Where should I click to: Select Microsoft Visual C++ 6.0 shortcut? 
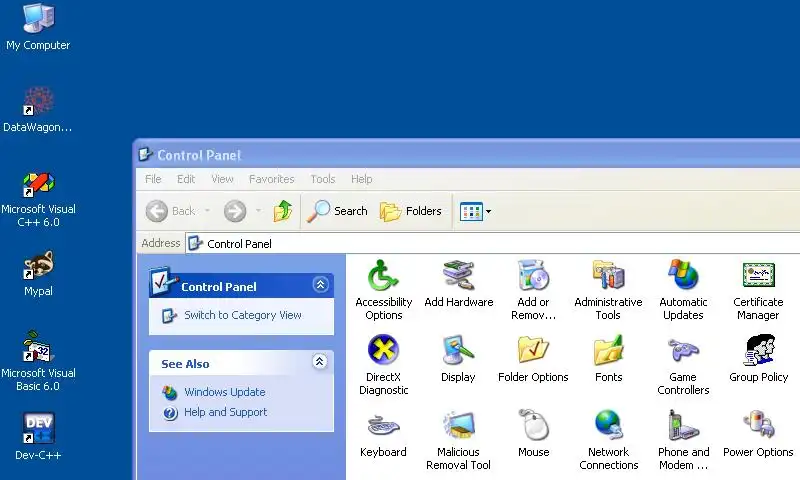(38, 199)
